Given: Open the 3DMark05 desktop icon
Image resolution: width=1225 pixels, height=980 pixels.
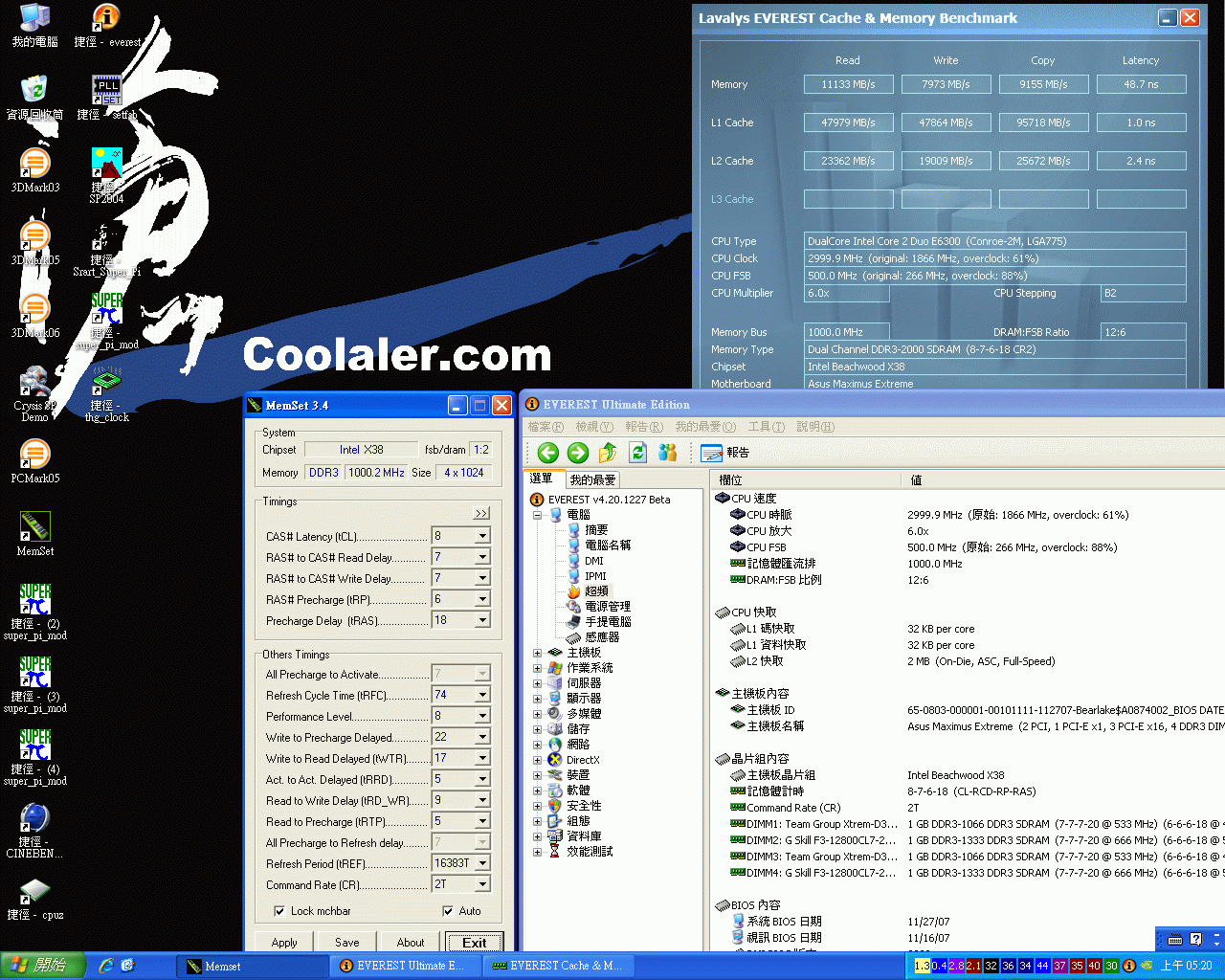Looking at the screenshot, I should pos(34,243).
